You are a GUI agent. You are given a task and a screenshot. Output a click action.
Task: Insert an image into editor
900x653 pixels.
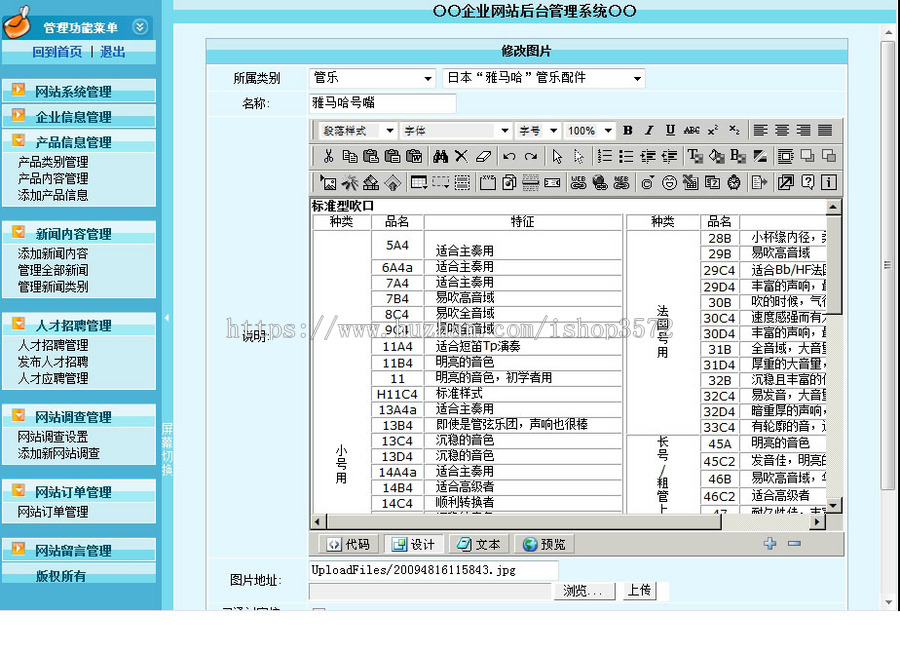click(328, 182)
